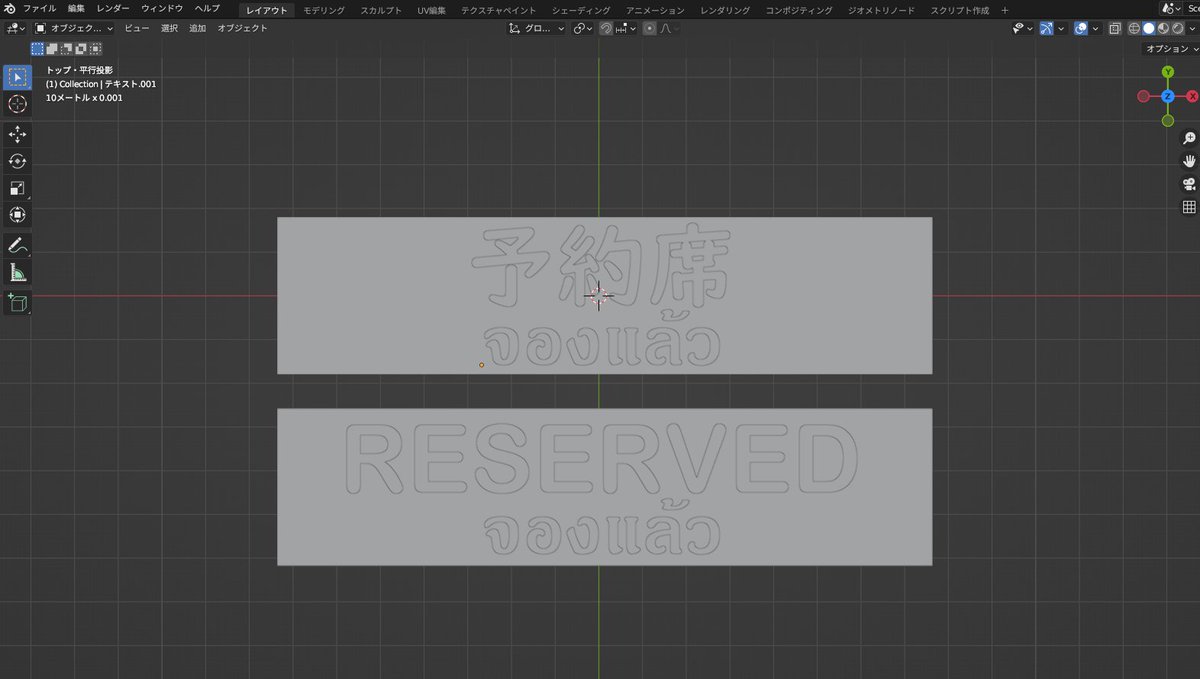Click the 予約席 text plate object

(604, 295)
